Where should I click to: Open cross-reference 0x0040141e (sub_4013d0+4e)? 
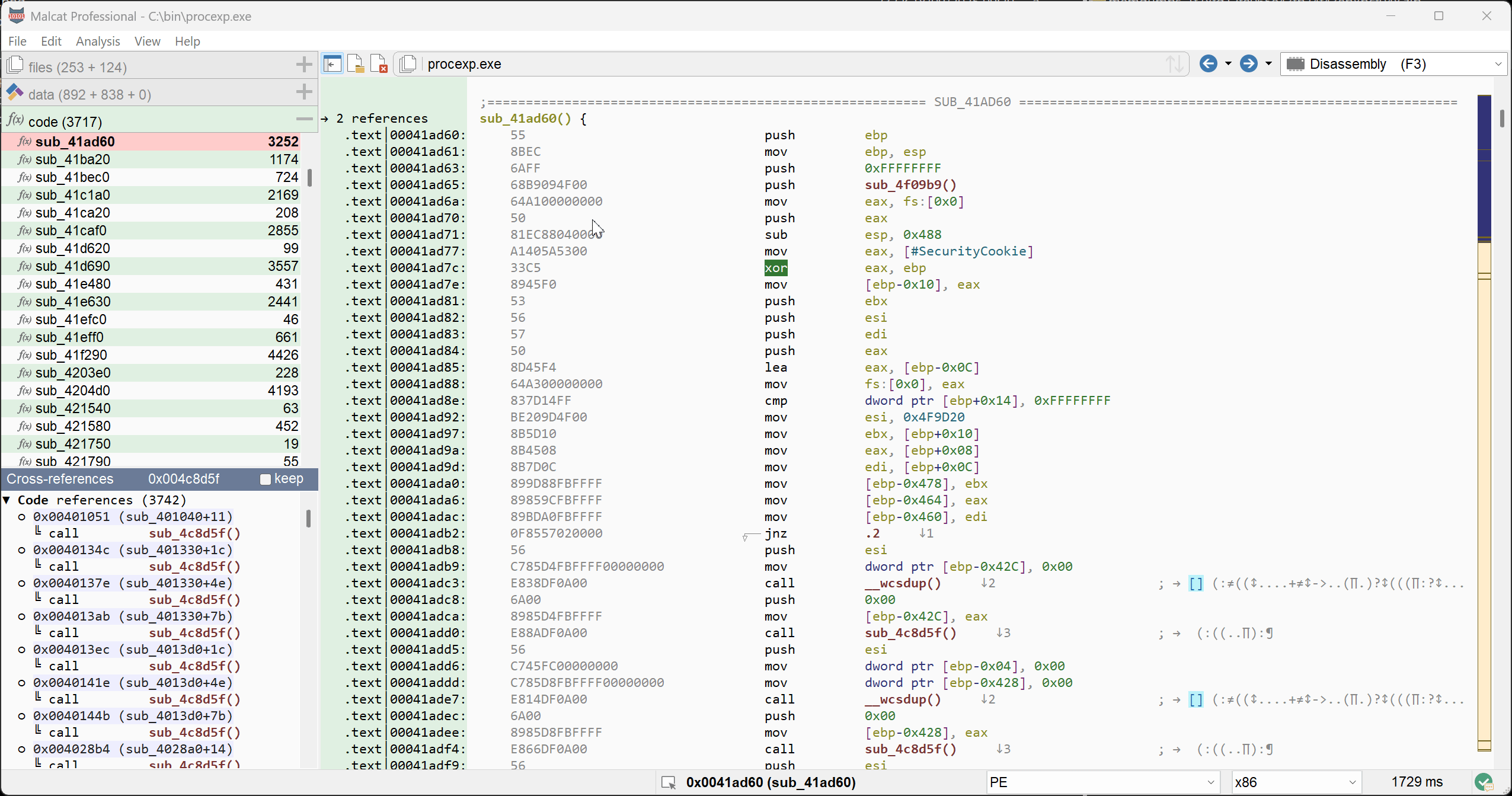(x=133, y=683)
